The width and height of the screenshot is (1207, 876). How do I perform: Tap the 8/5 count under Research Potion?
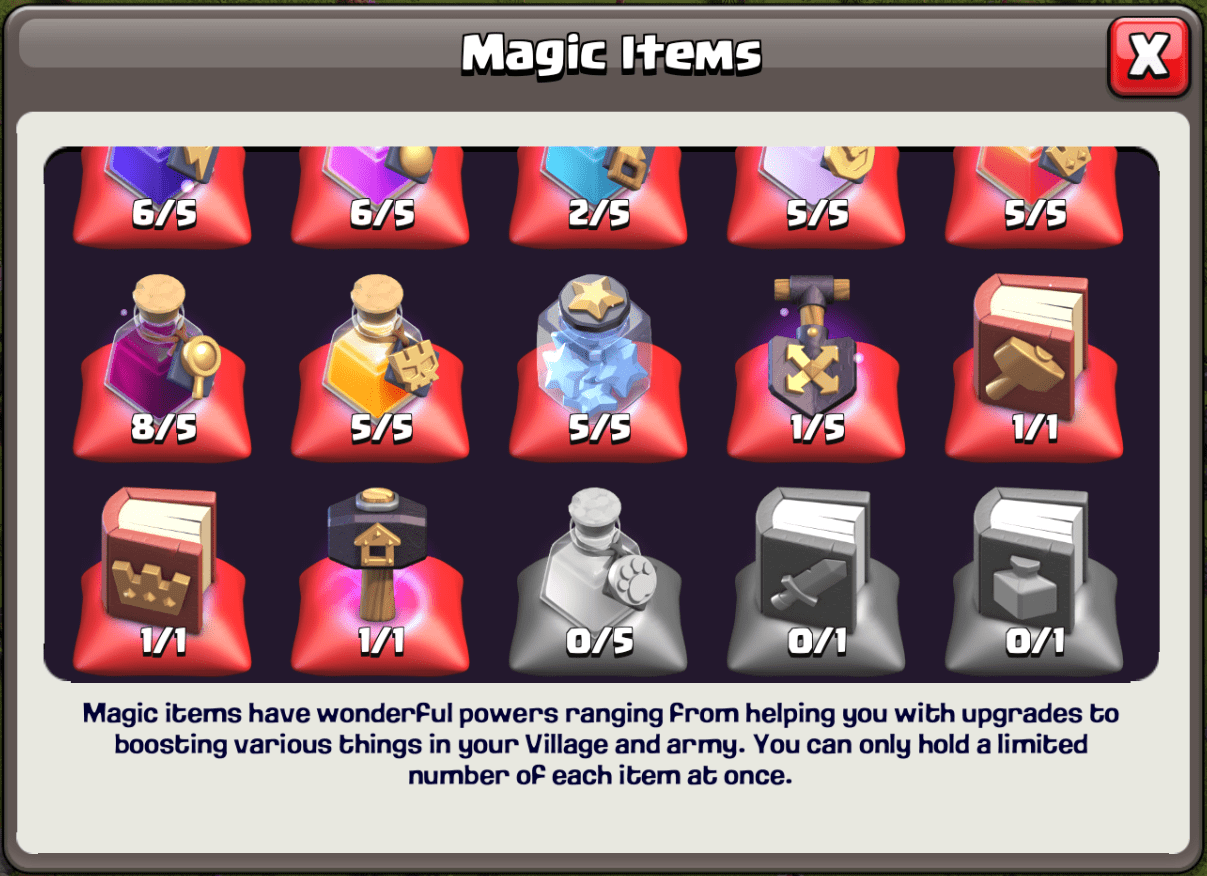163,428
